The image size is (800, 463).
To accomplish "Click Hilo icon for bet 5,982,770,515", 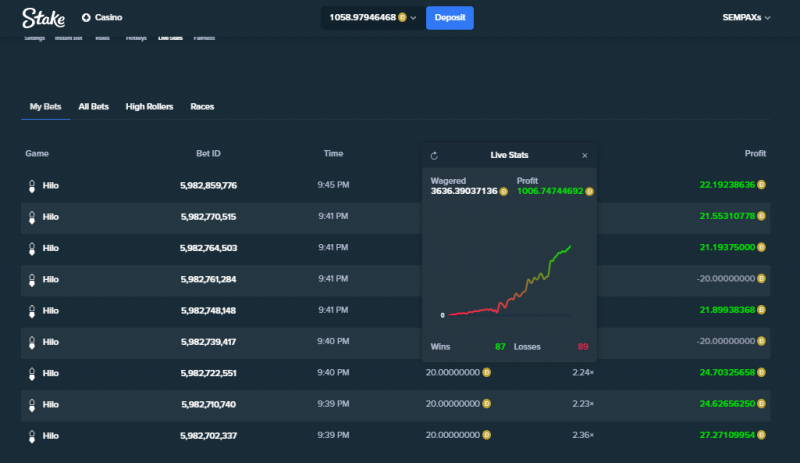I will 32,217.
